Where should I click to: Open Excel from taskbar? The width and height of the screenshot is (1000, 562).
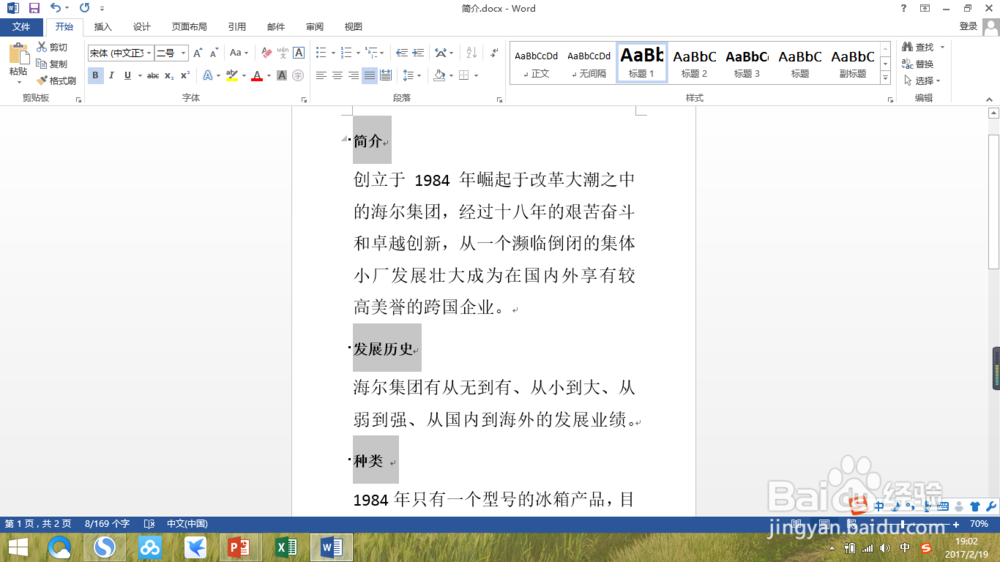coord(286,547)
